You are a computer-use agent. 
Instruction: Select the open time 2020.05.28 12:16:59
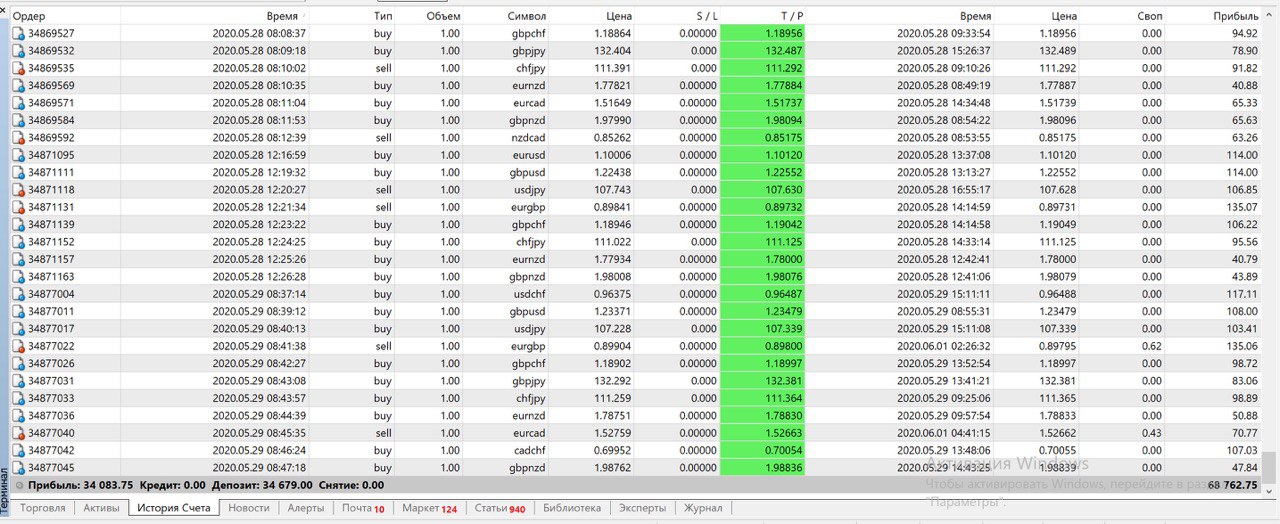259,155
